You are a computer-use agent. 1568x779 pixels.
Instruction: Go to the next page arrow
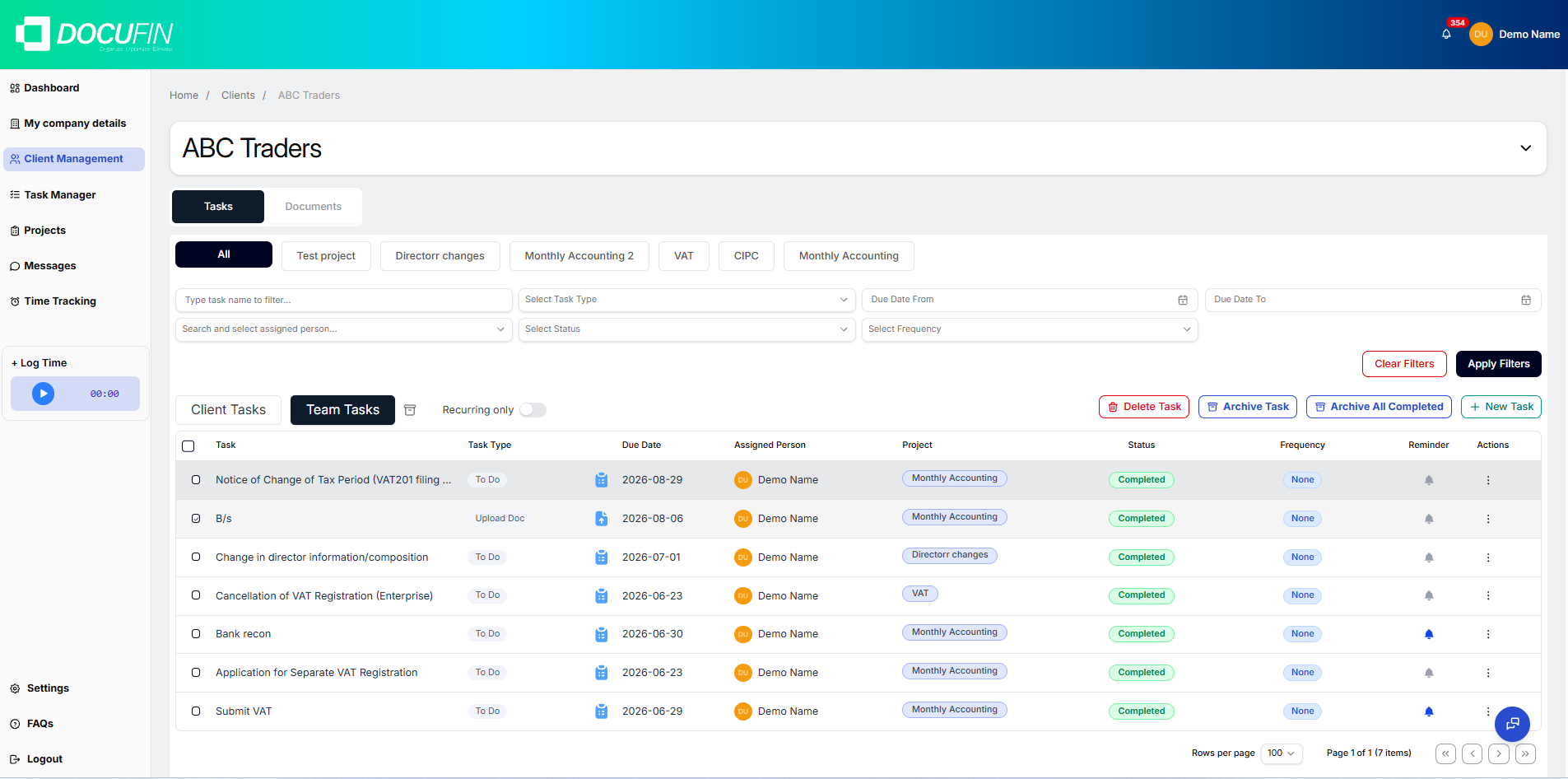click(x=1499, y=753)
